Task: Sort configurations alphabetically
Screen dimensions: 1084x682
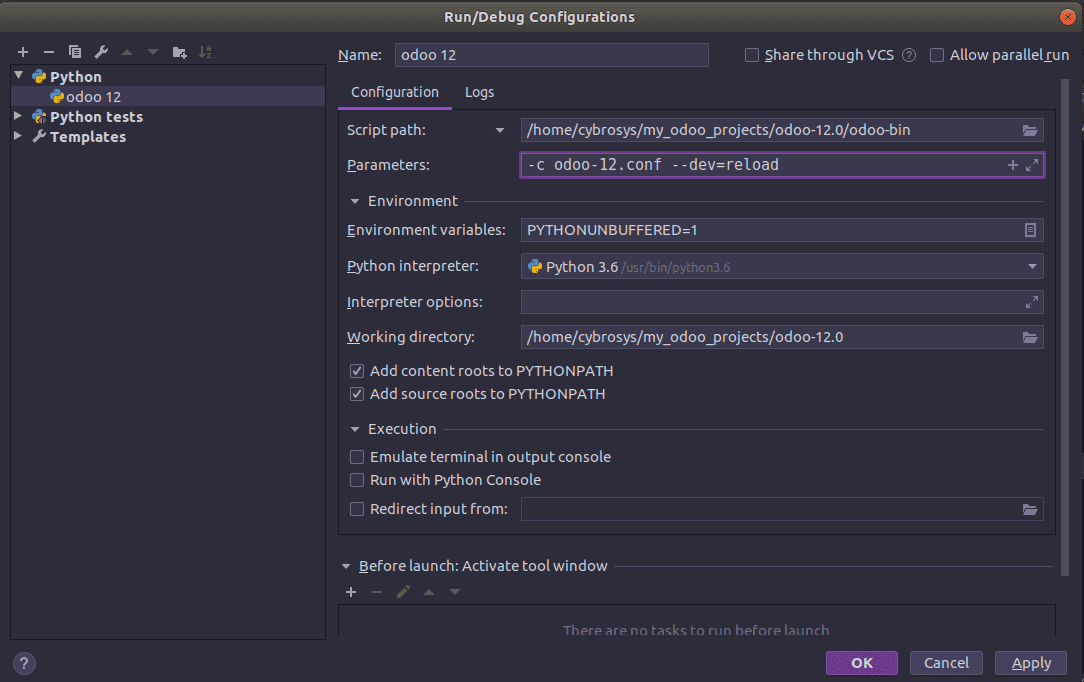Action: coord(205,52)
